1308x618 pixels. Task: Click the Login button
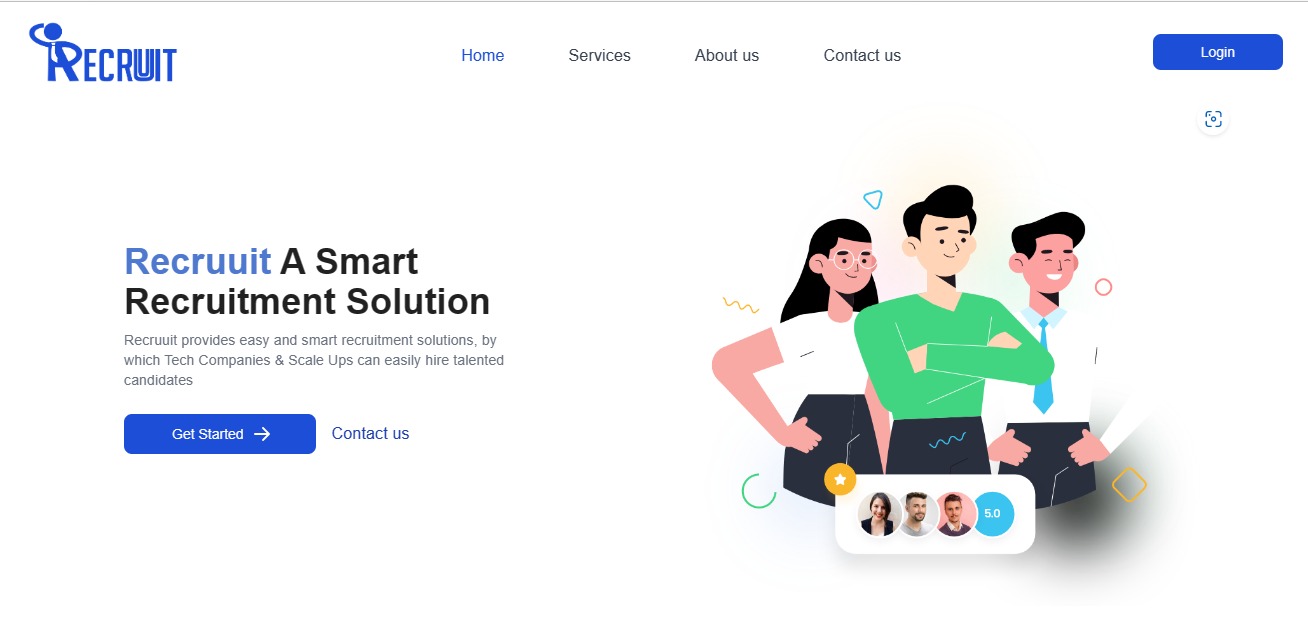pos(1218,52)
